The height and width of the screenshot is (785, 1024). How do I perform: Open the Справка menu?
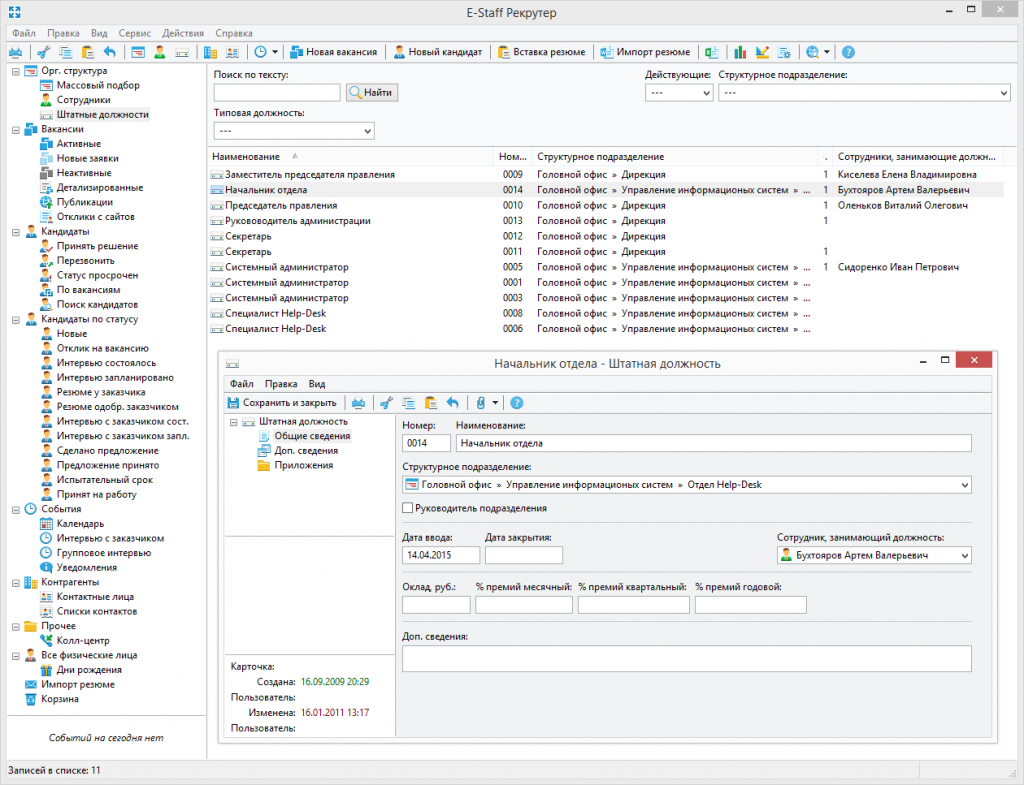coord(234,33)
